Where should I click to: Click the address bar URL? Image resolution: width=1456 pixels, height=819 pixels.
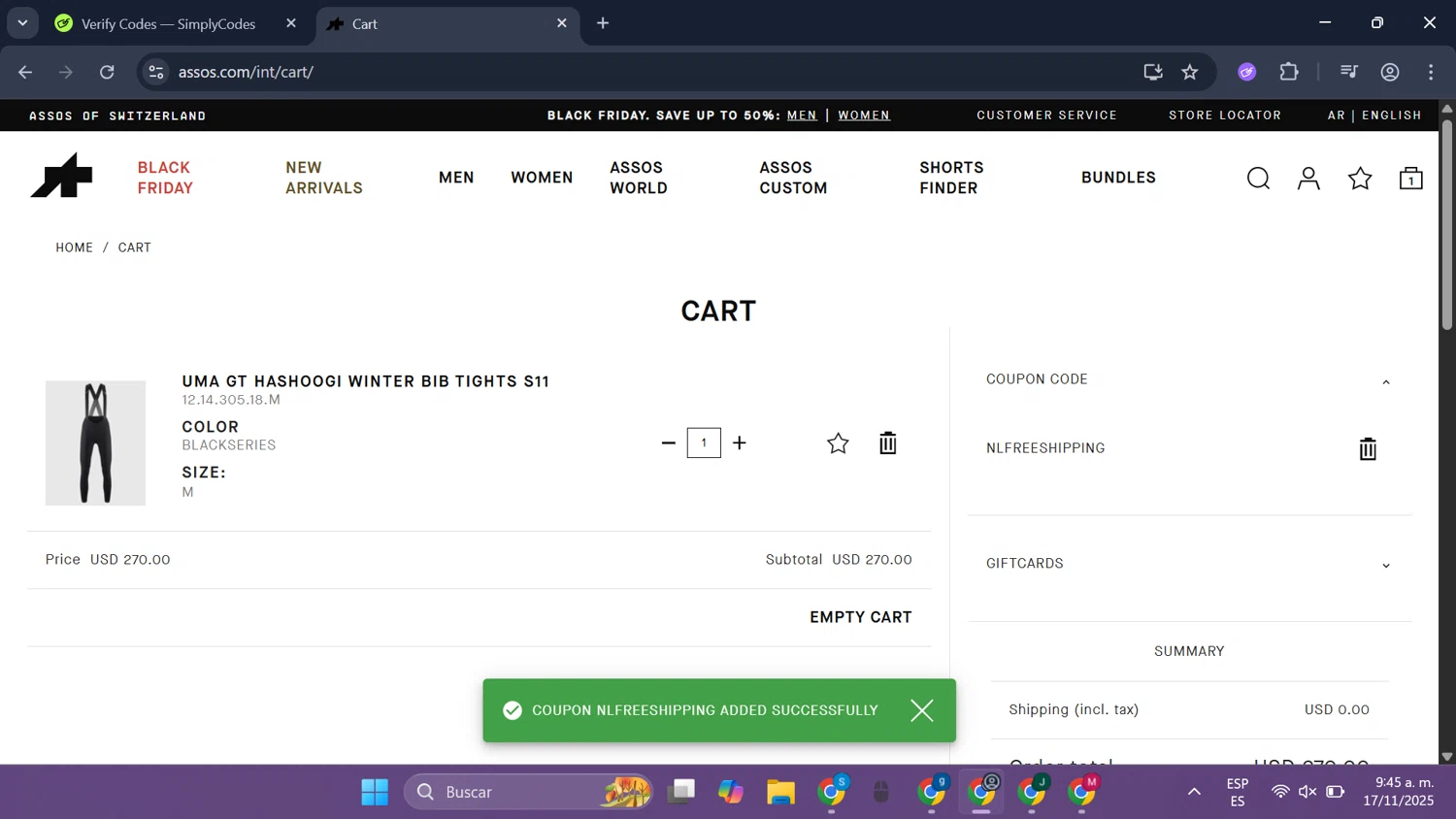pyautogui.click(x=246, y=72)
